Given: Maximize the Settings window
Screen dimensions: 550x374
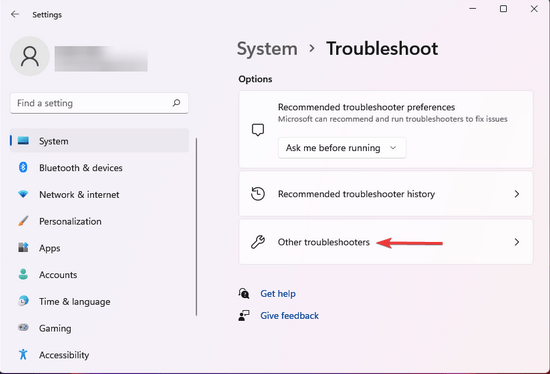Looking at the screenshot, I should tap(503, 8).
